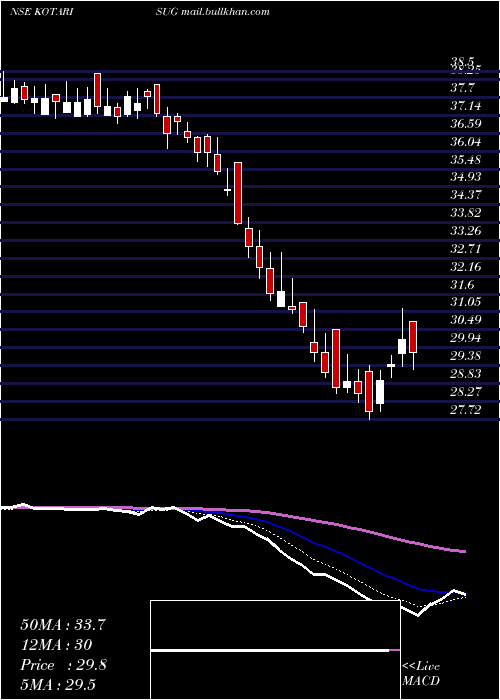Click the 29.38 price axis label

(x=465, y=356)
